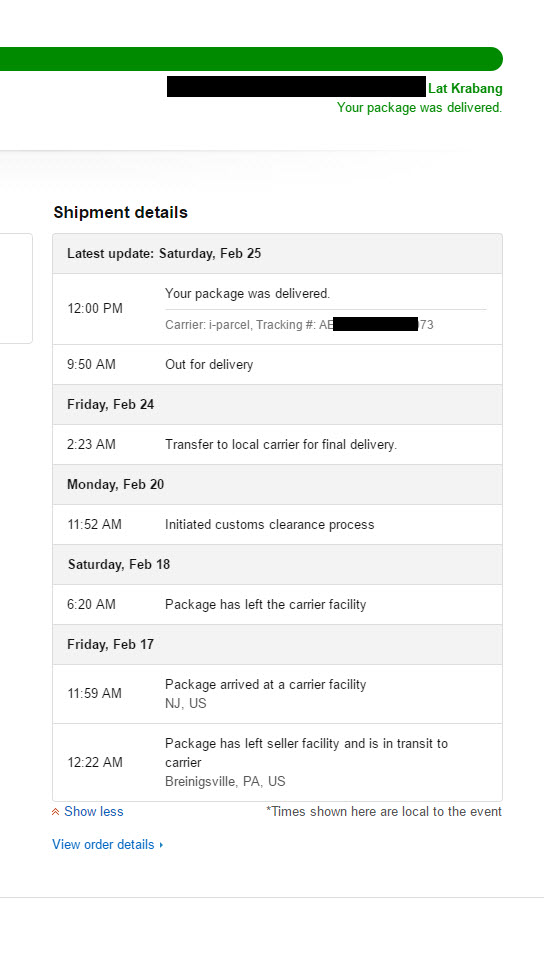
Task: Open View order details link
Action: point(103,845)
